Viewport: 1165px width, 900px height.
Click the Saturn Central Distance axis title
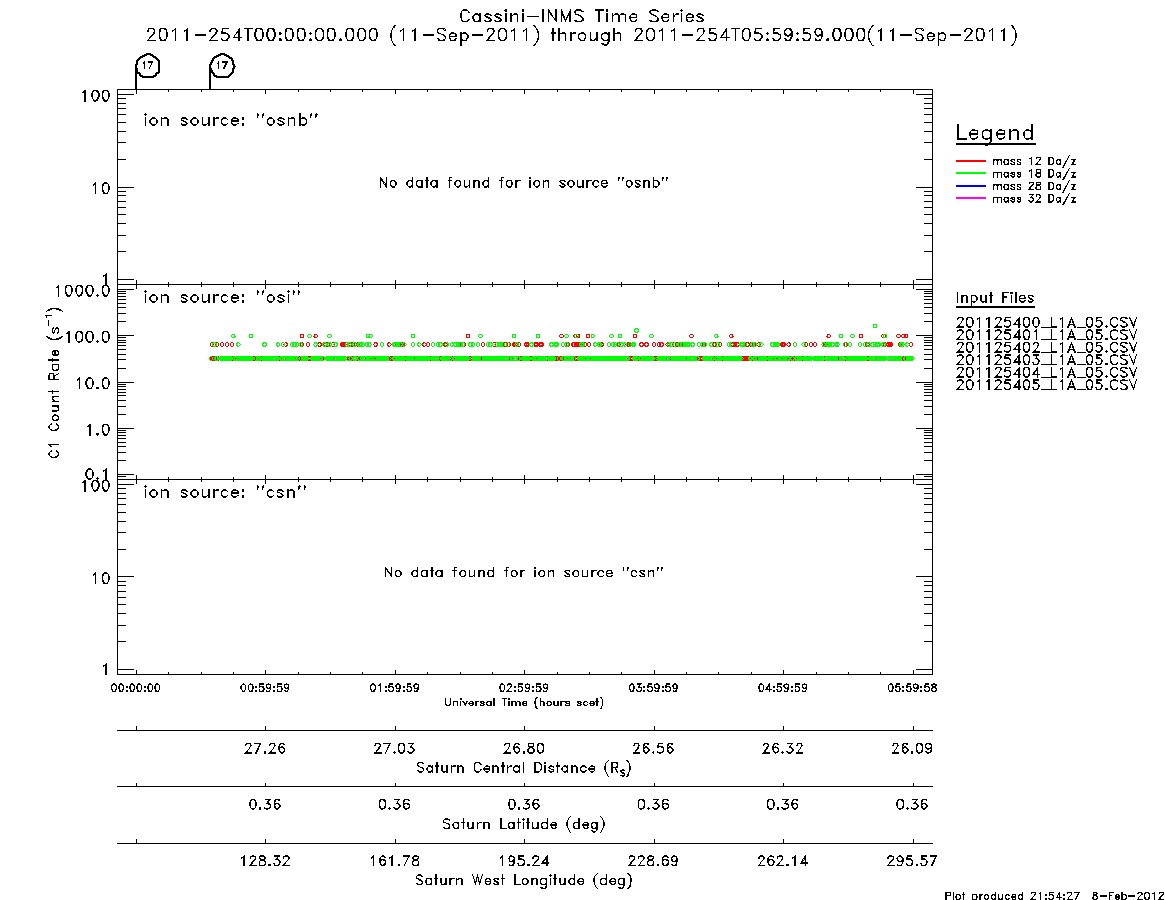point(524,768)
